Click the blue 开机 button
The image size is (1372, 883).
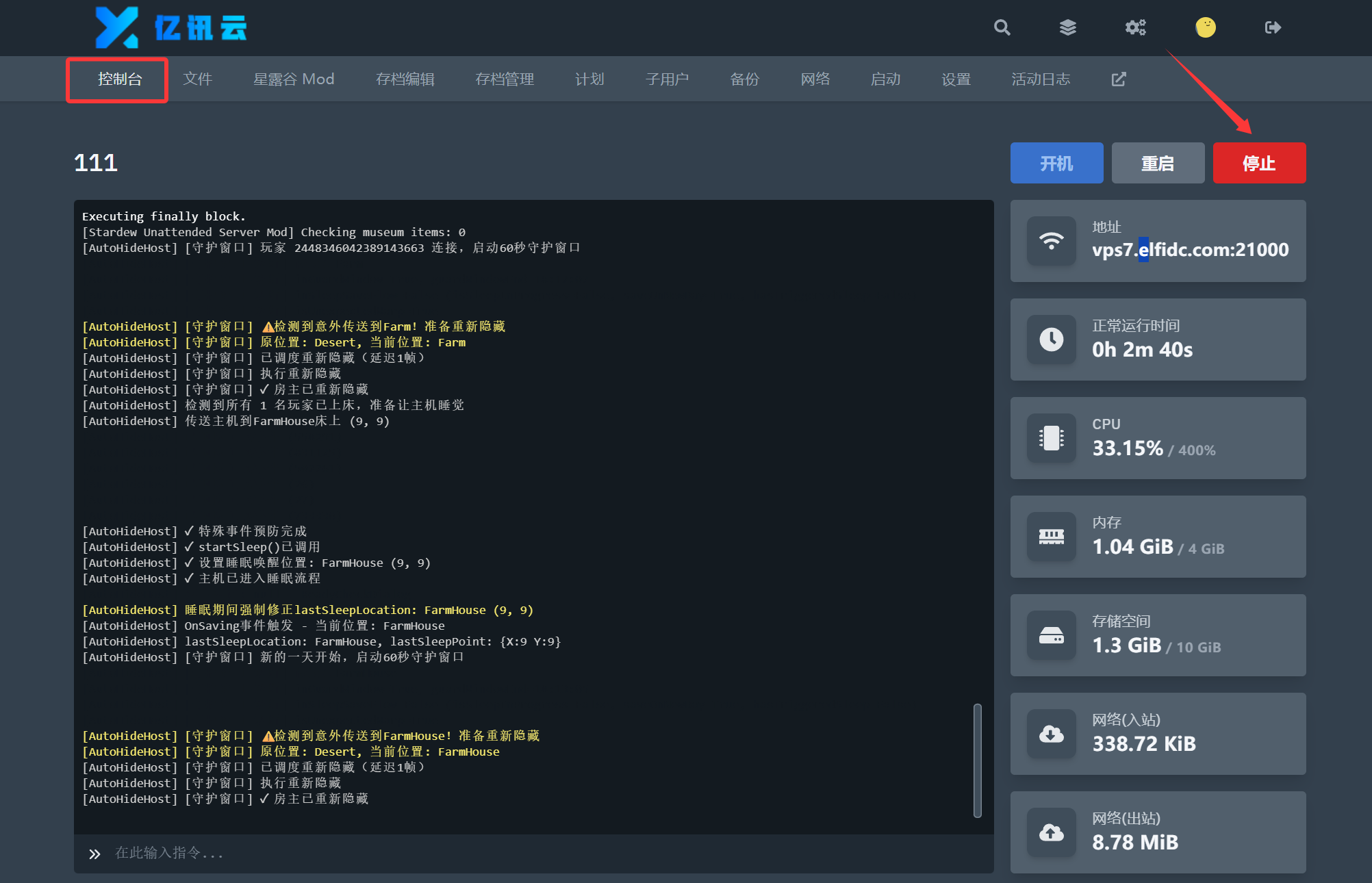tap(1056, 163)
